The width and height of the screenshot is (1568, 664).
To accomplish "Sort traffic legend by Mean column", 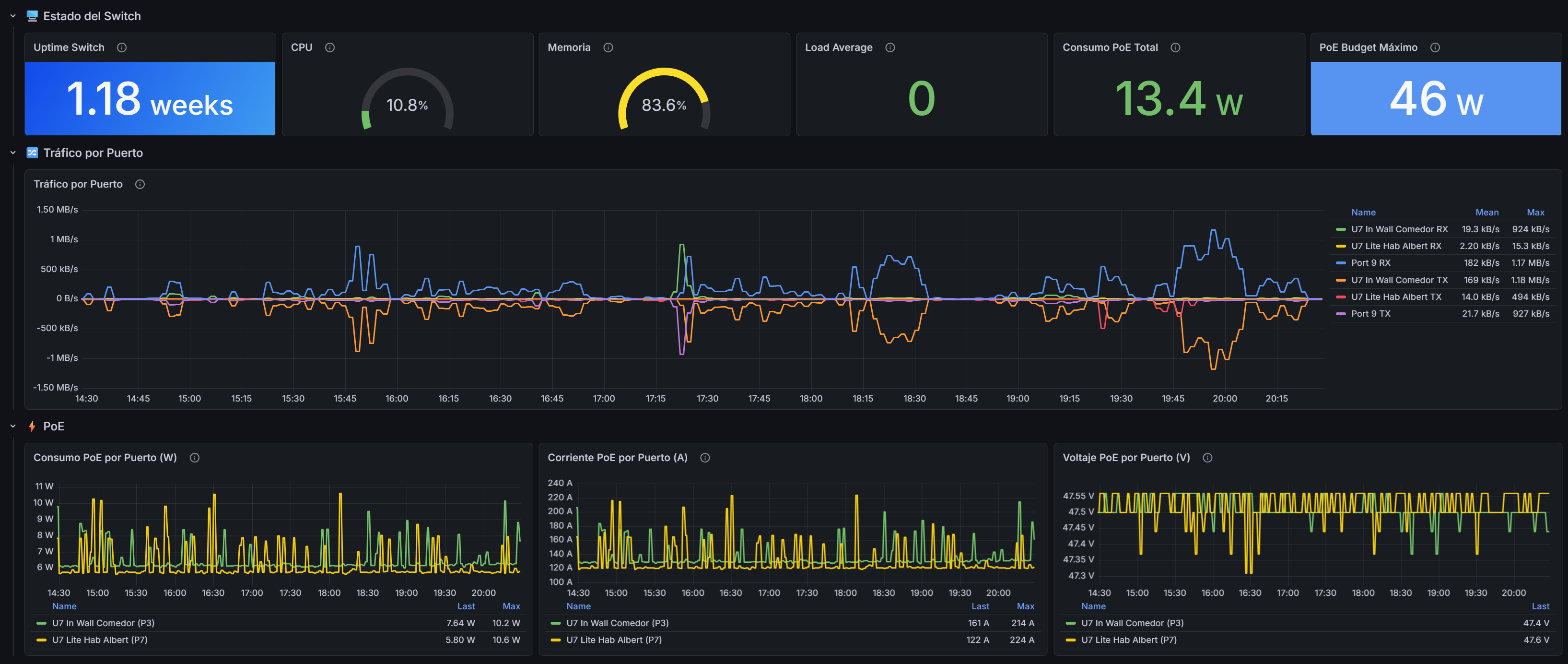I will [1486, 213].
